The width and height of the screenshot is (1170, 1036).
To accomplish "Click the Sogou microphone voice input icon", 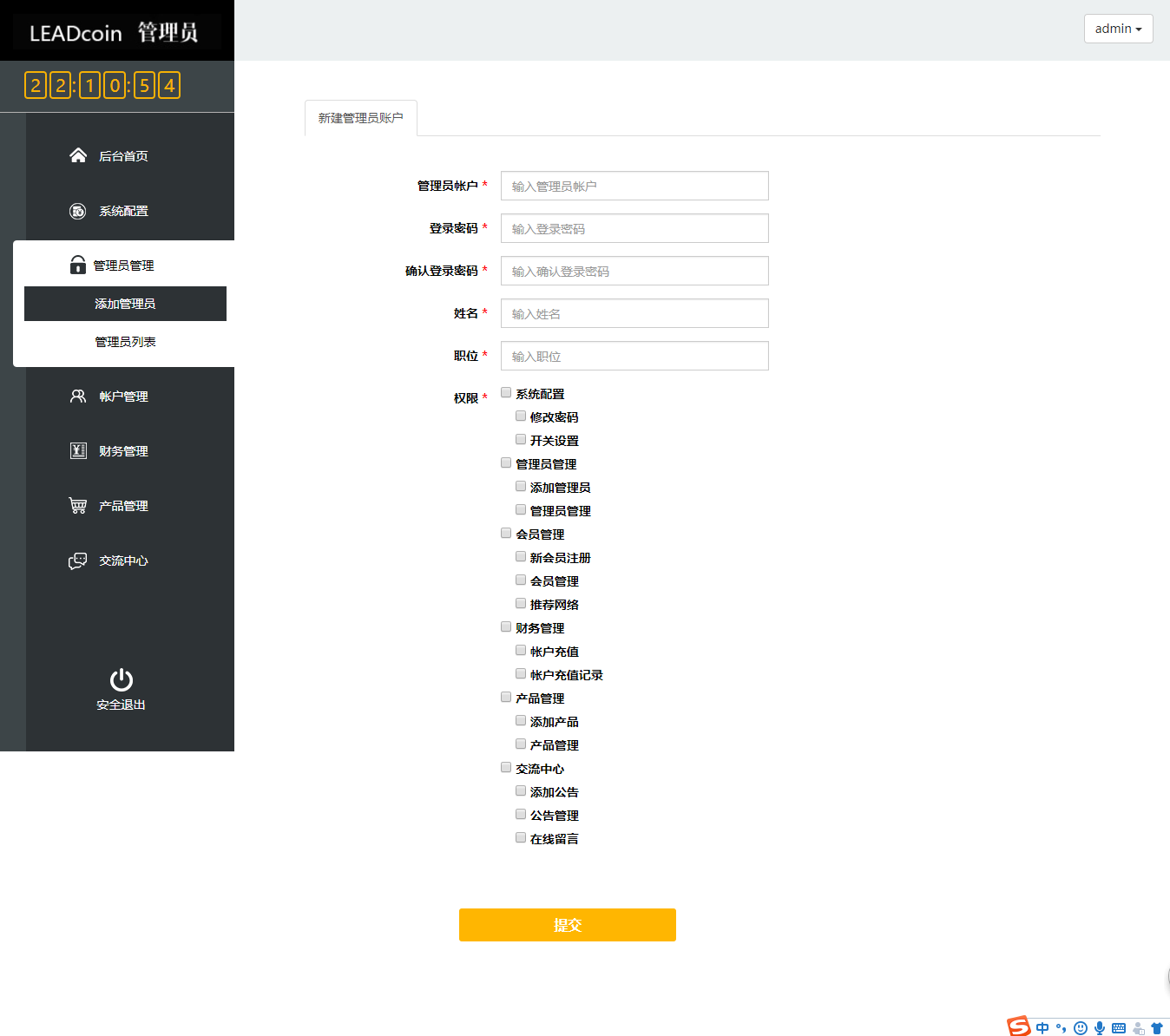I will (x=1100, y=1028).
